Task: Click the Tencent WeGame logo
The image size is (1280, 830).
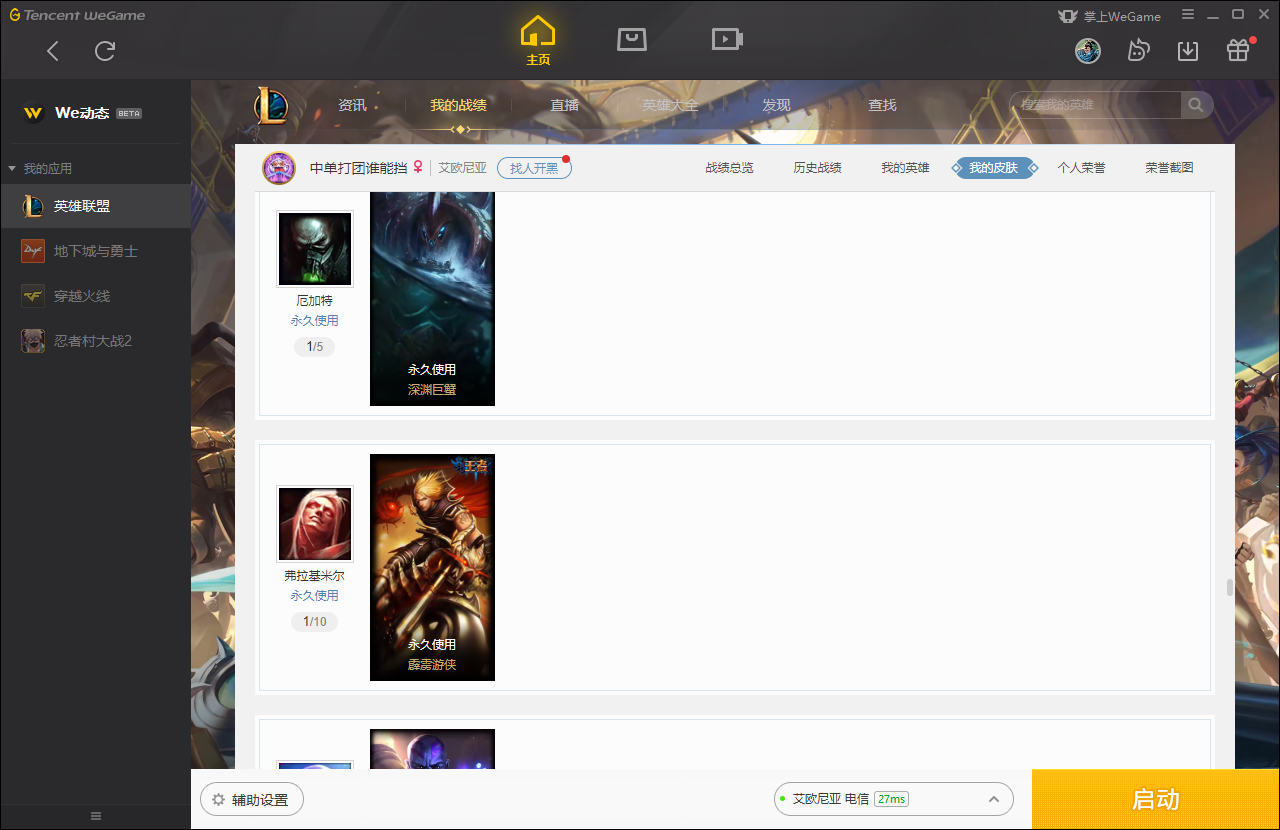Action: [x=77, y=15]
